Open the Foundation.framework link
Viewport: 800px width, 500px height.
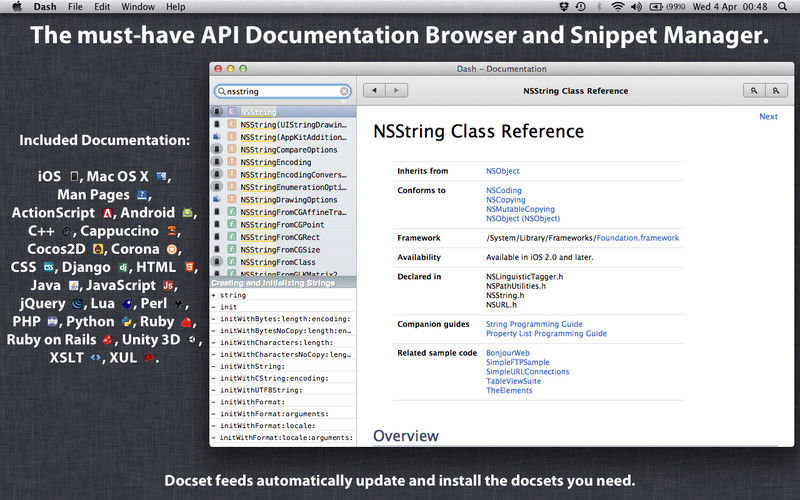(x=638, y=238)
